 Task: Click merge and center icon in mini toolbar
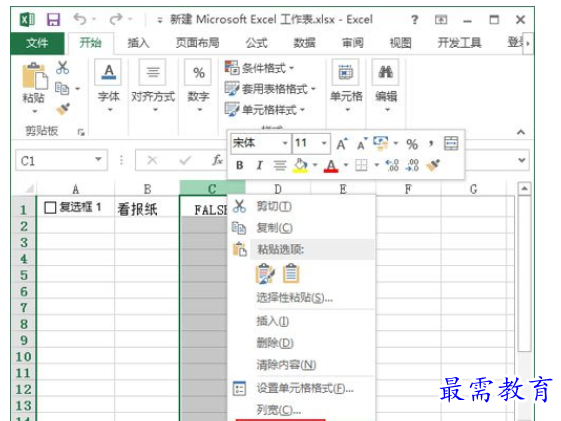451,143
